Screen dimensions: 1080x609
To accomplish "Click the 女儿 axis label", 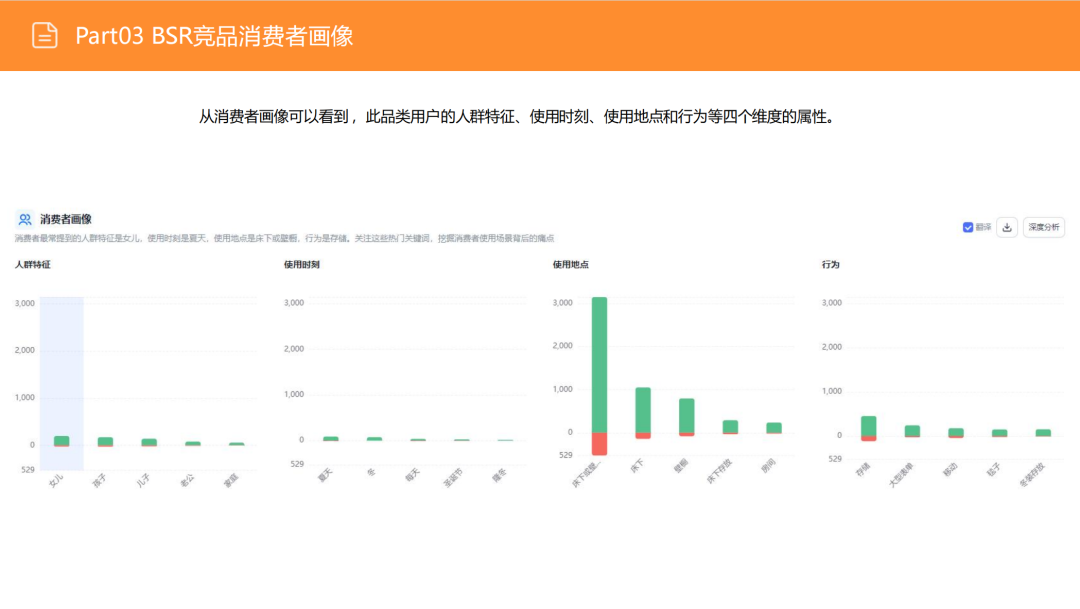I will coord(56,480).
